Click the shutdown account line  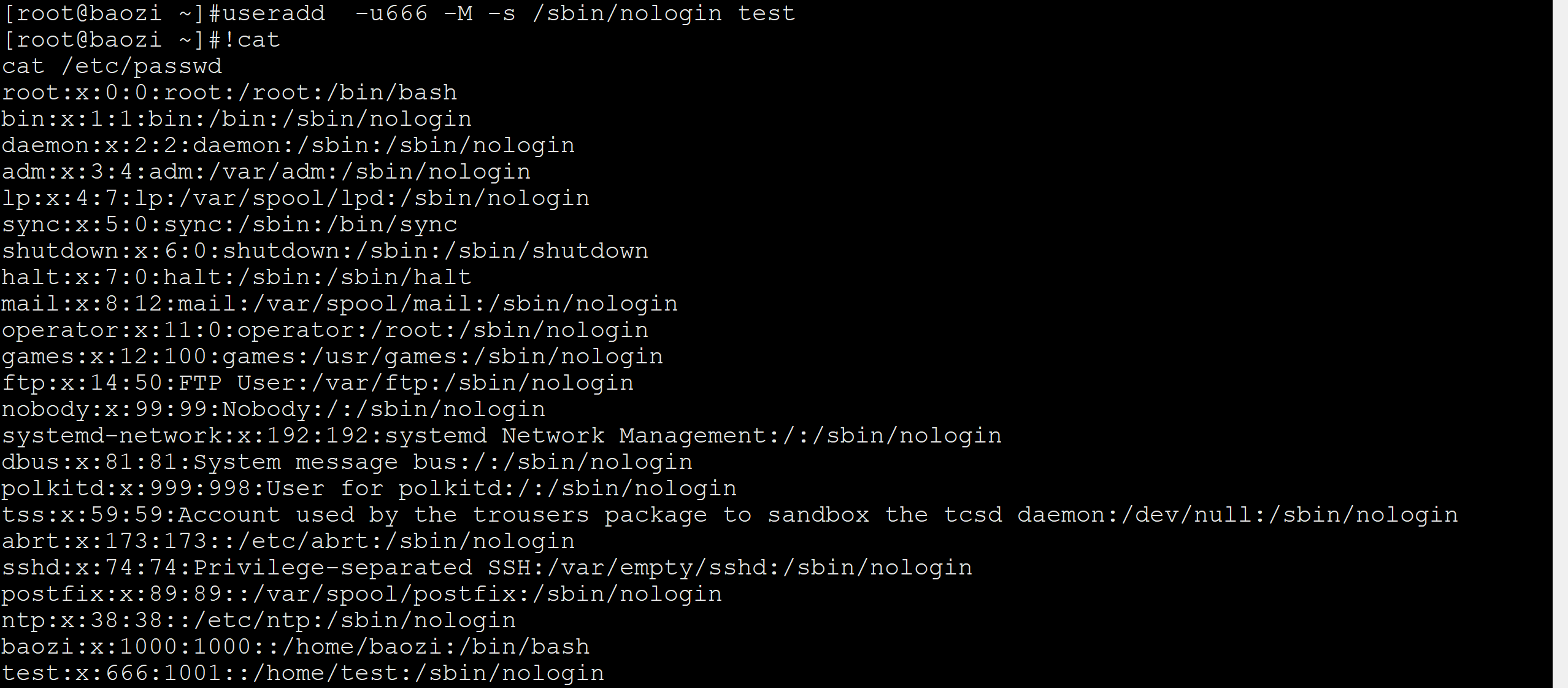pos(325,251)
